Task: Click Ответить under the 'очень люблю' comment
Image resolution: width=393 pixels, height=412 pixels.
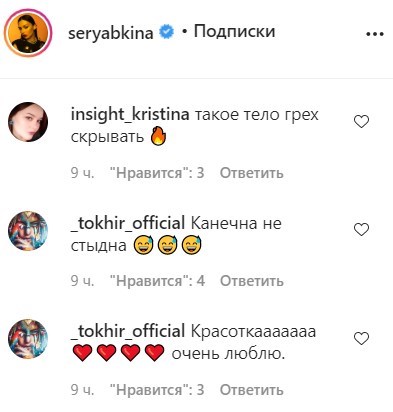Action: (x=252, y=389)
